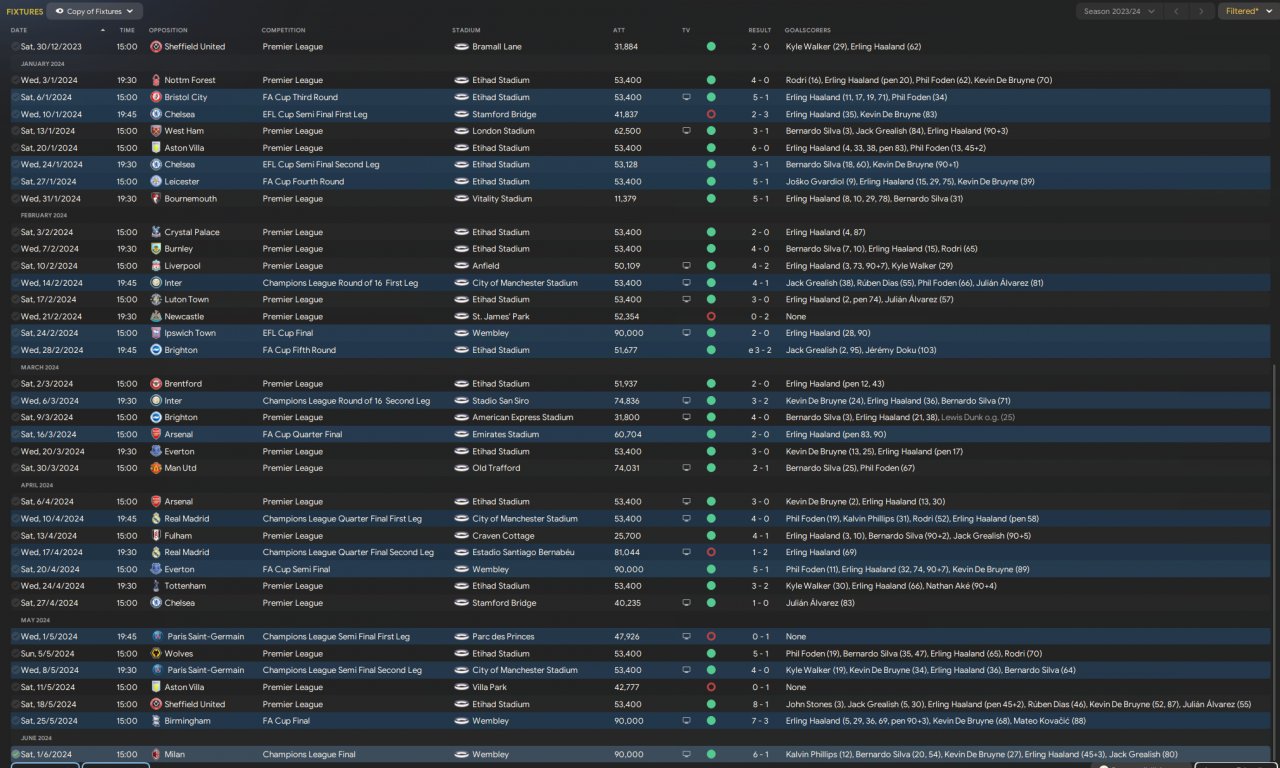Image resolution: width=1280 pixels, height=768 pixels.
Task: Click the Newcastle club badge
Action: 156,316
